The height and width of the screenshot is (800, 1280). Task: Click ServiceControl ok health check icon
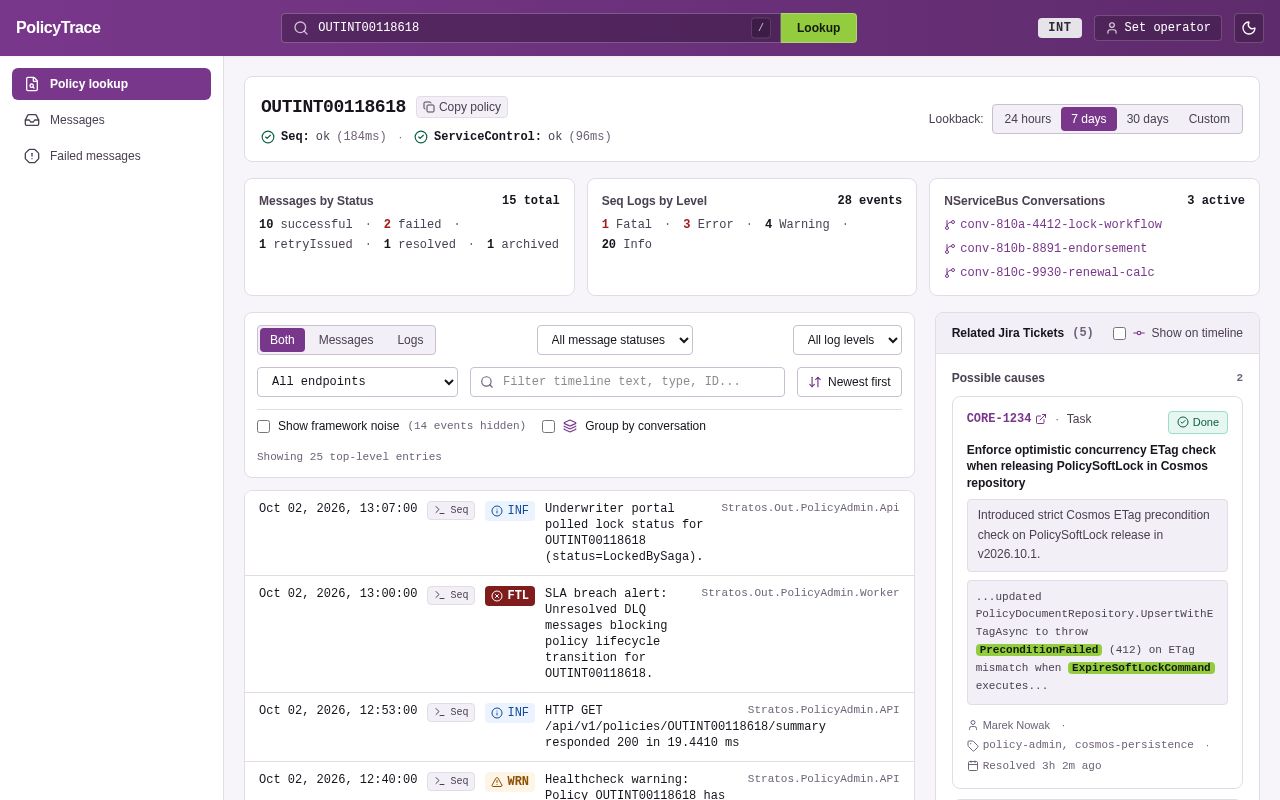[421, 137]
